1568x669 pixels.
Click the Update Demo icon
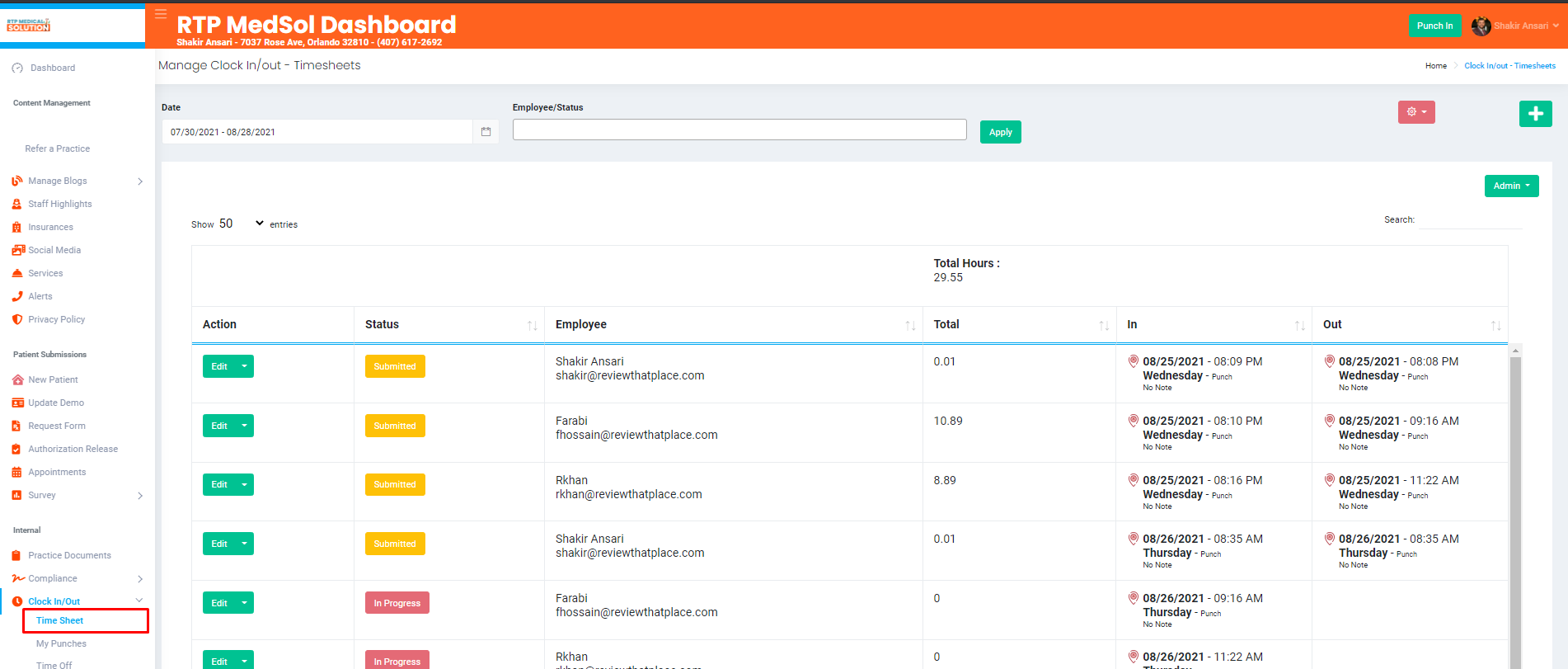tap(18, 403)
